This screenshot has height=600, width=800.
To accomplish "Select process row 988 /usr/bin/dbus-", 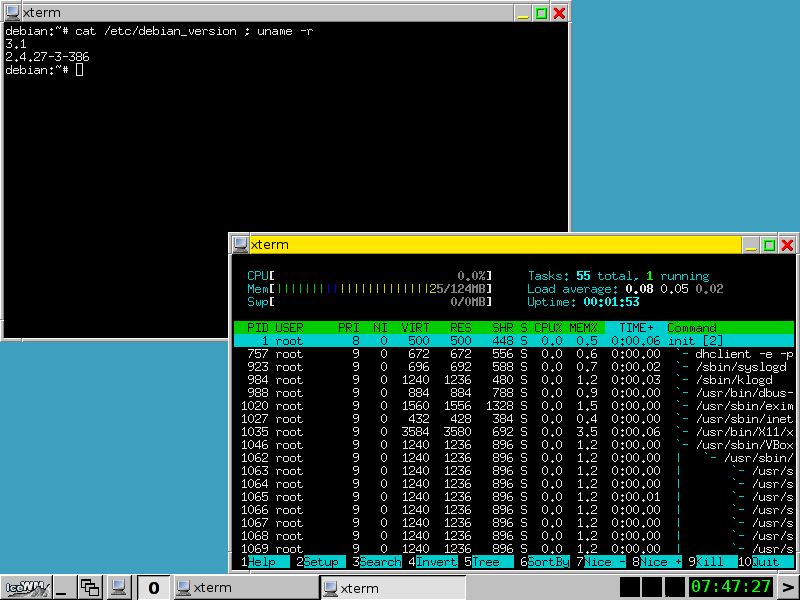I will [514, 393].
